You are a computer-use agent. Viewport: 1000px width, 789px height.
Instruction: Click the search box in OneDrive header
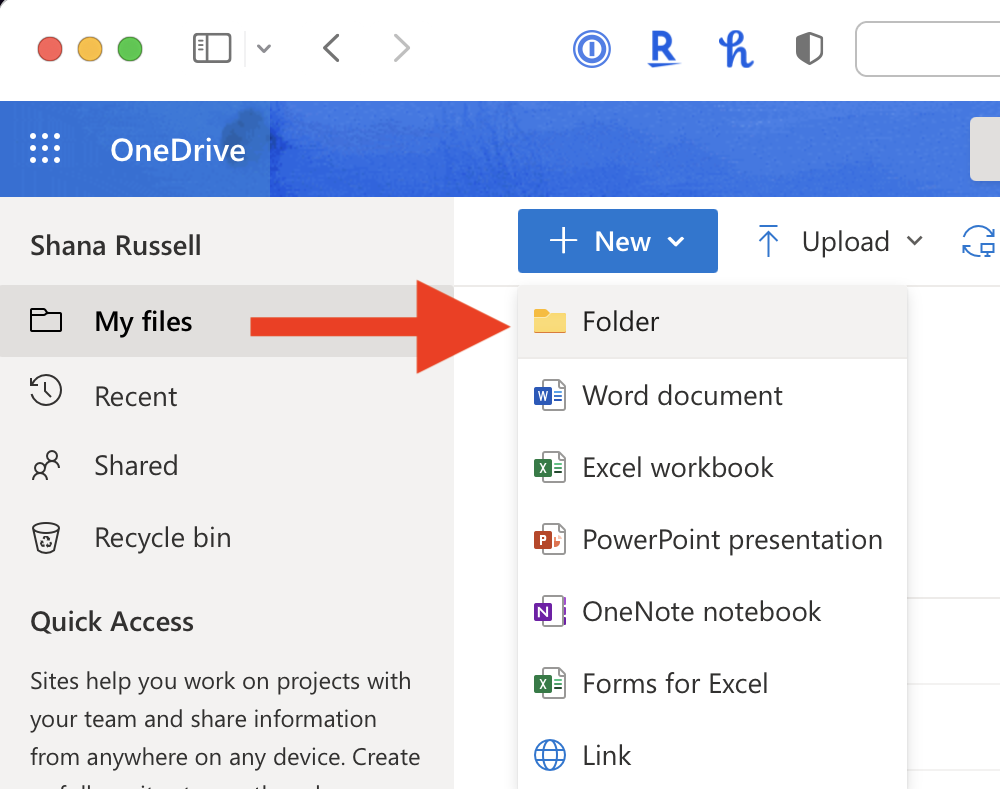click(985, 149)
